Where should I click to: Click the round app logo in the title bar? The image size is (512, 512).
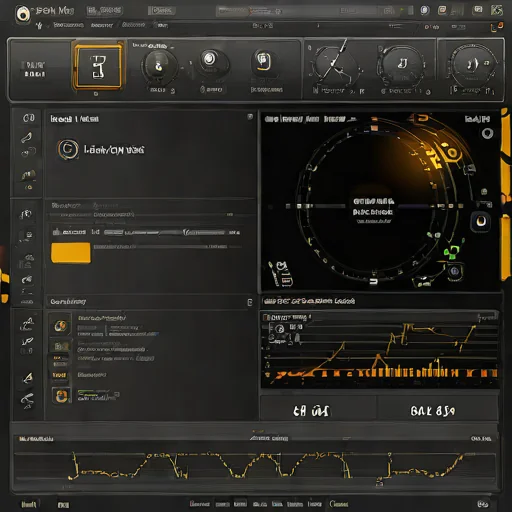[x=23, y=14]
